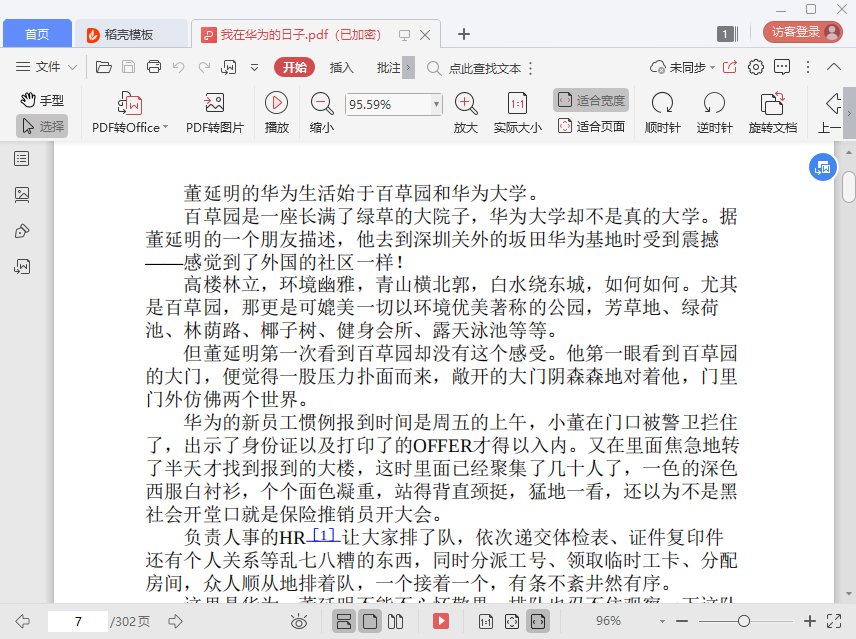This screenshot has width=856, height=639.
Task: Toggle 适合页面 fit page
Action: point(591,127)
